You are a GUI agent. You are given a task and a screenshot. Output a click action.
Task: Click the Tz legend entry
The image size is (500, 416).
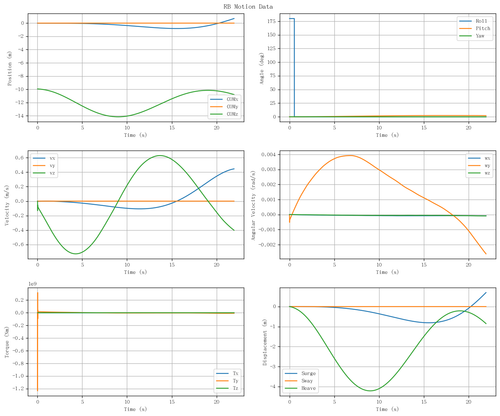click(x=227, y=388)
